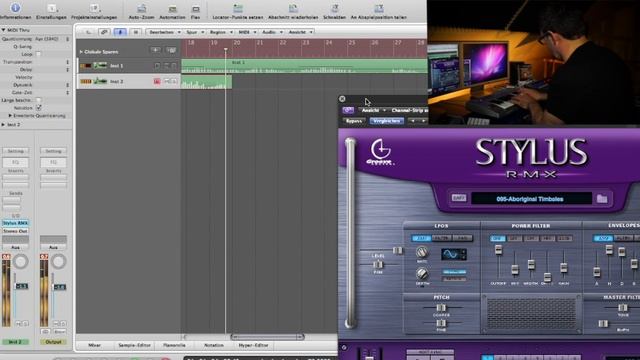Toggle the Notation checkbox
Screen dimensions: 640x360
click(x=38, y=108)
